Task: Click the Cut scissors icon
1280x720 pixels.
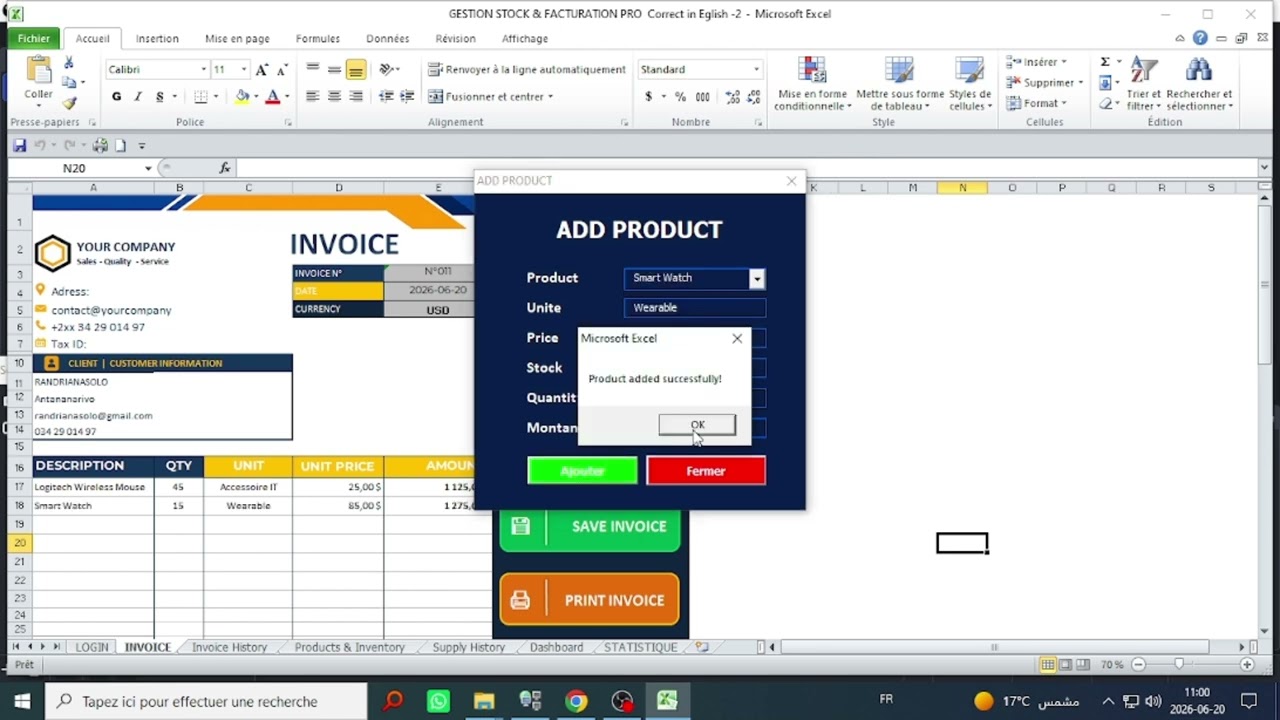Action: click(69, 63)
